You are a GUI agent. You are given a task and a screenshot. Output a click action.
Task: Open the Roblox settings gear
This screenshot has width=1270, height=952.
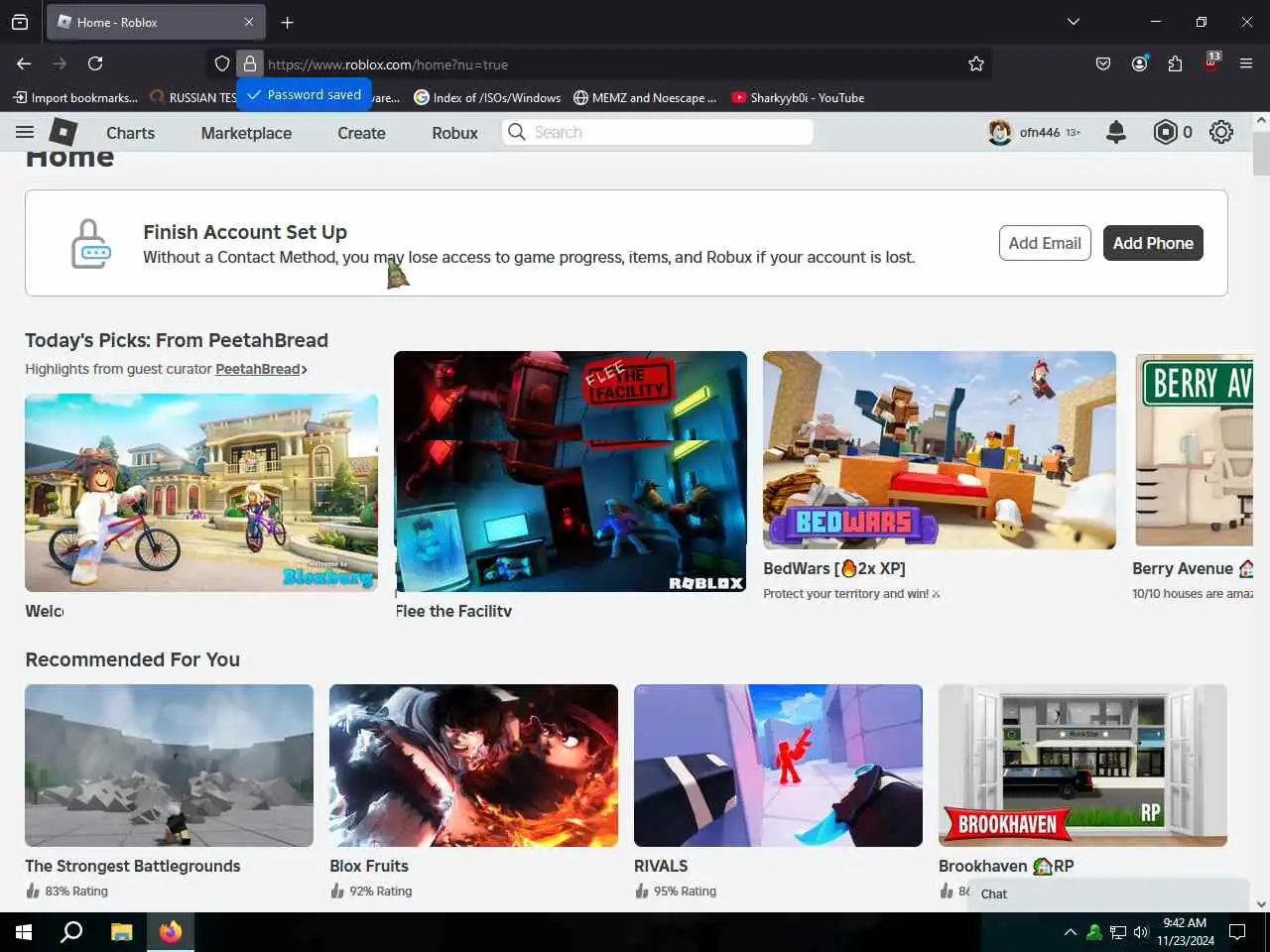[1221, 132]
